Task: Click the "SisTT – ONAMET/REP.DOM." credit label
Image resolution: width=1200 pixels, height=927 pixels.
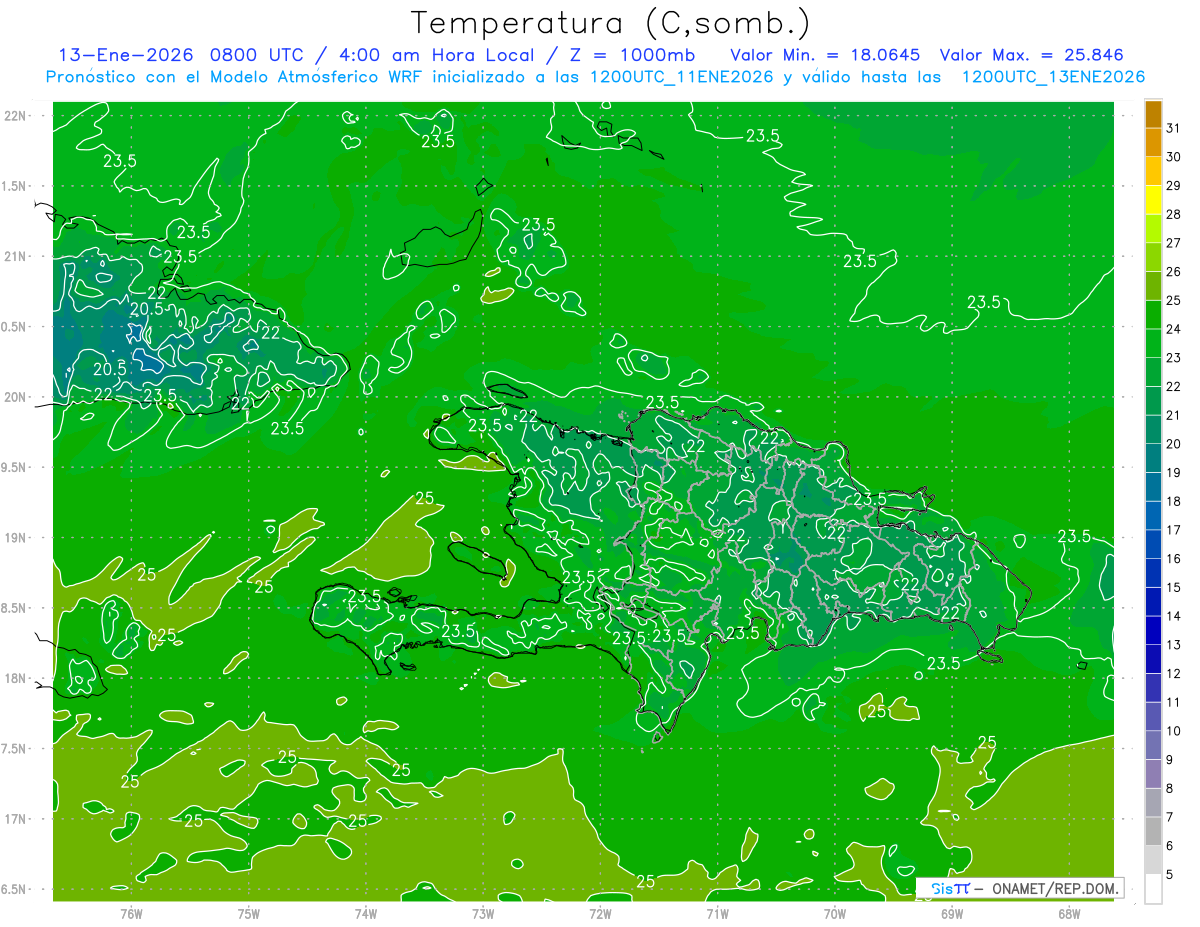Action: tap(1021, 888)
